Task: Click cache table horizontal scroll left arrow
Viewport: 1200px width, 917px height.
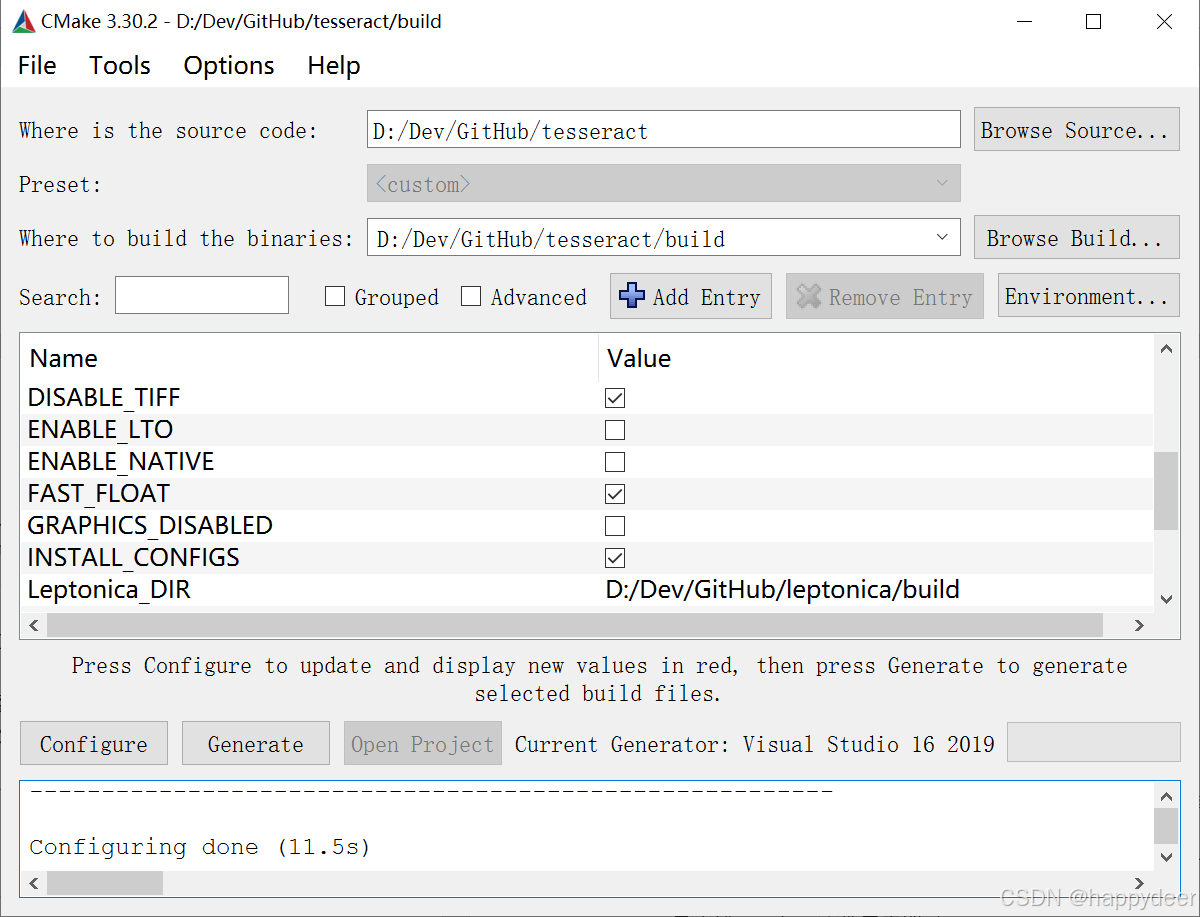Action: 33,625
